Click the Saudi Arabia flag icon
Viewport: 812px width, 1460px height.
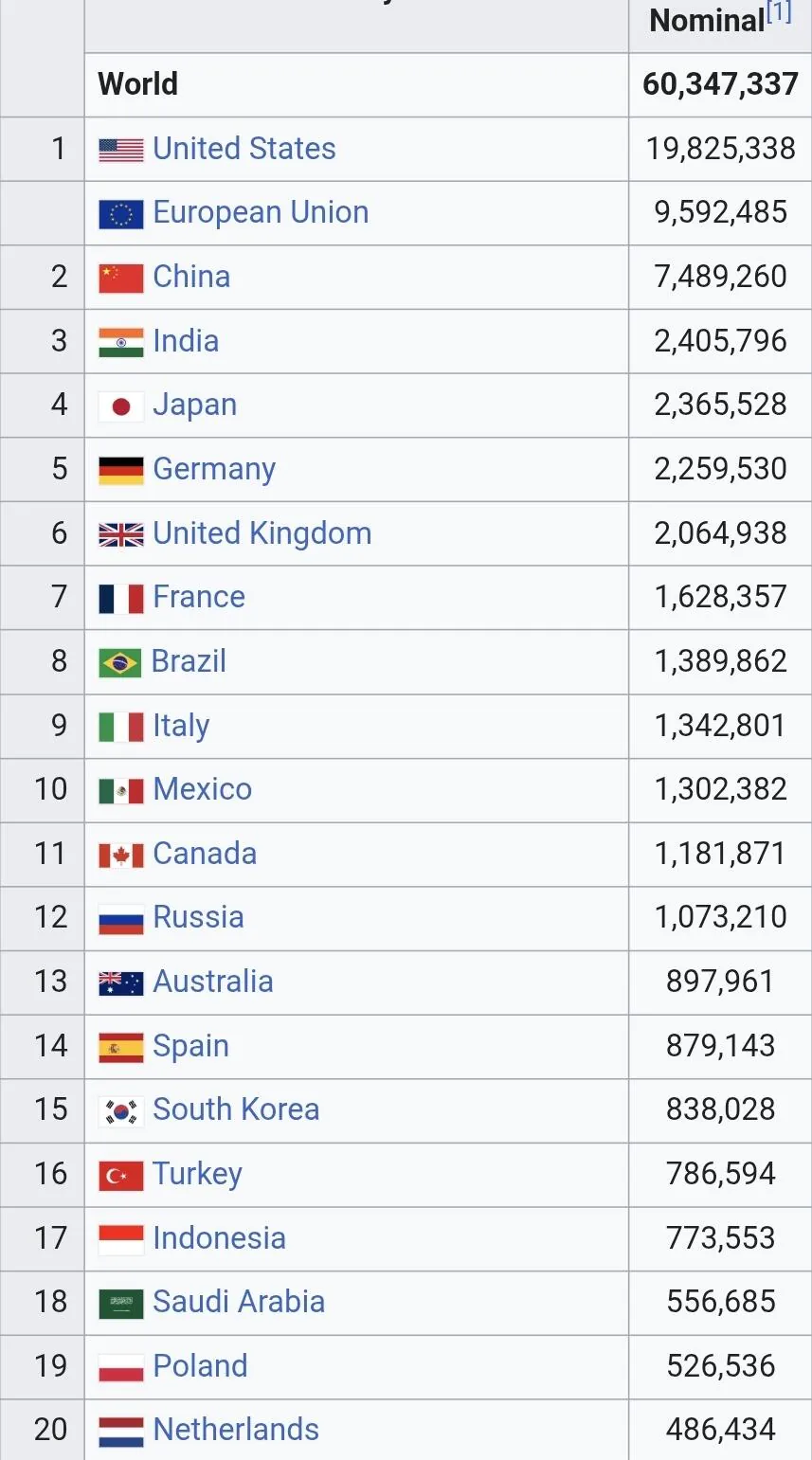point(121,1303)
